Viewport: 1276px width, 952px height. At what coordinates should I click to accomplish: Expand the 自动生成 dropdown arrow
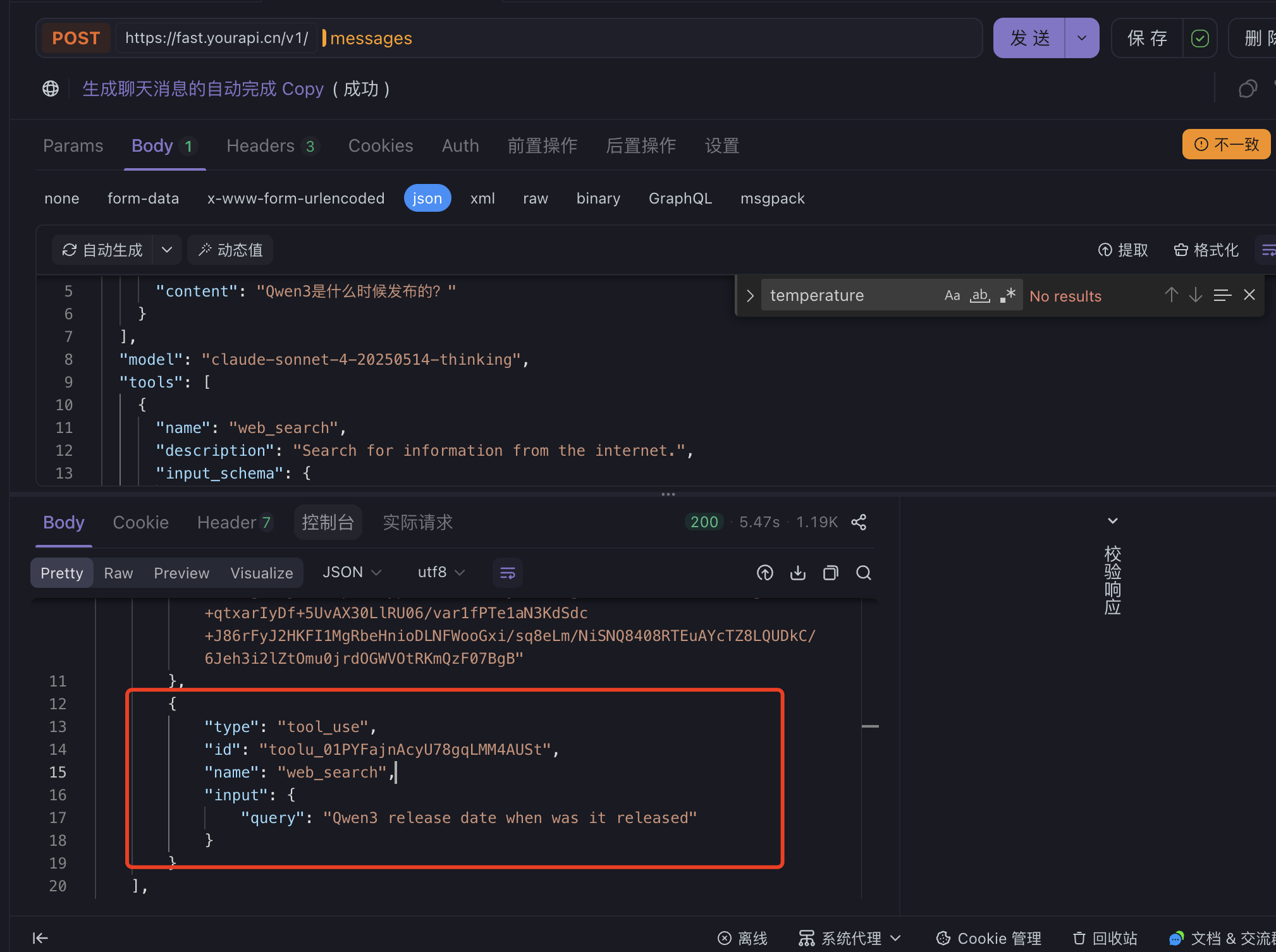[x=167, y=250]
